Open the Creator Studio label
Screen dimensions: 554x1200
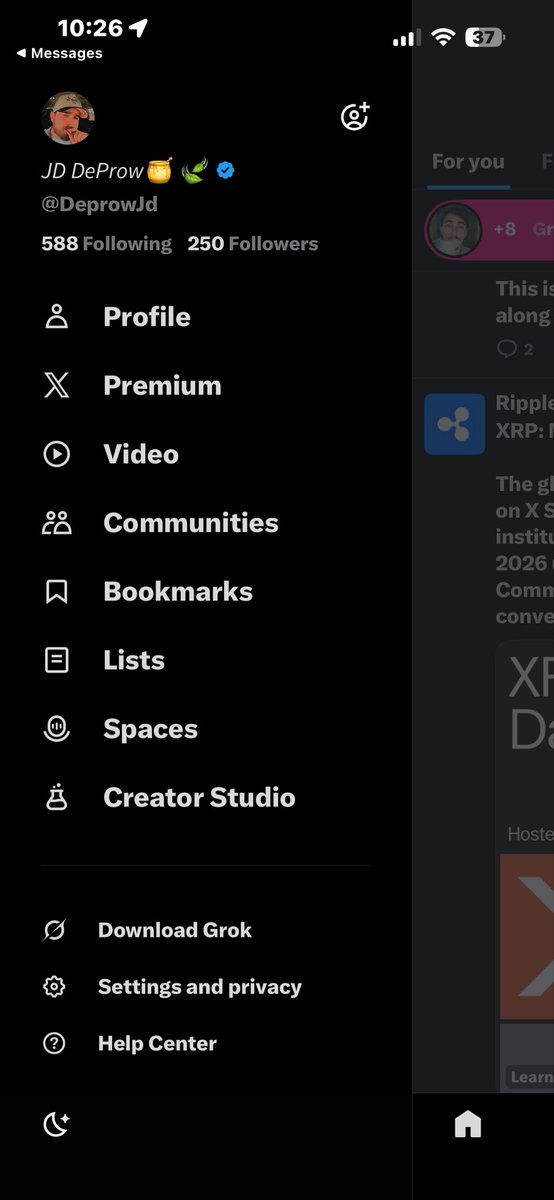click(199, 798)
